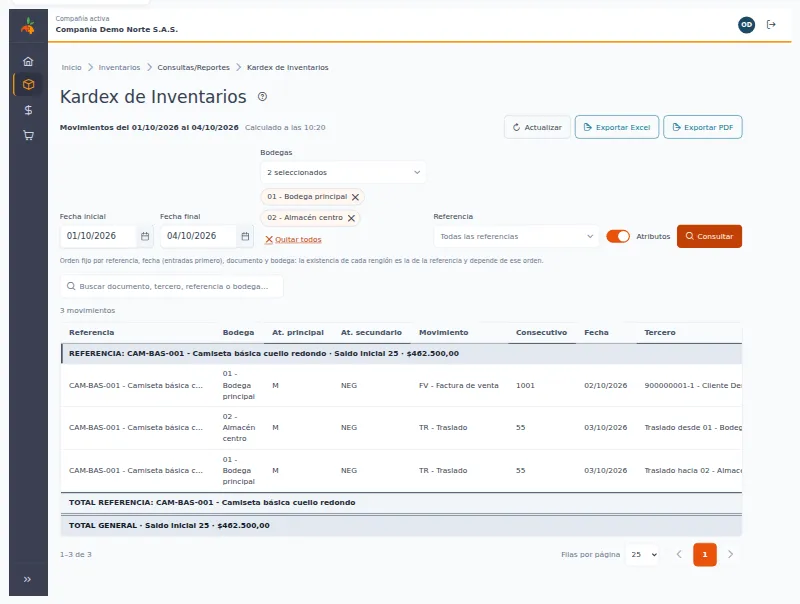The width and height of the screenshot is (800, 604).
Task: Click REFERENCIA: CAM-BAS-001 group header row
Action: click(401, 354)
